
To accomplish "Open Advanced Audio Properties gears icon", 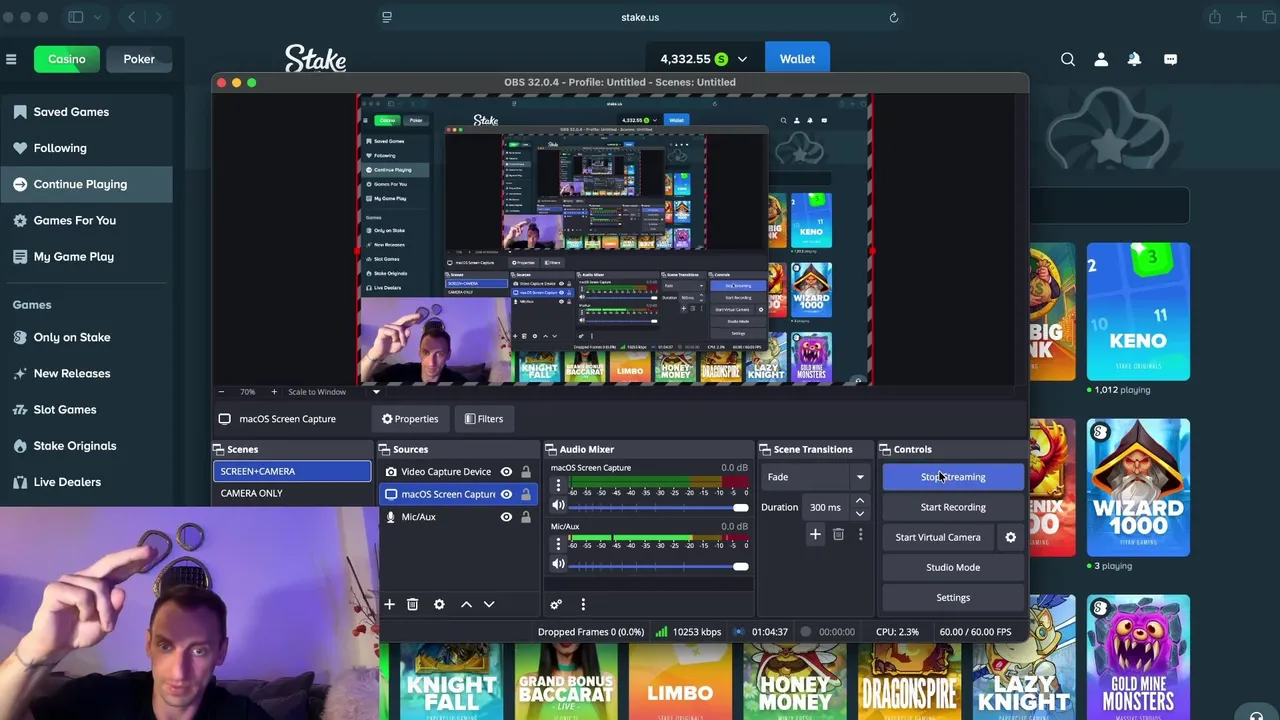I will coord(556,604).
